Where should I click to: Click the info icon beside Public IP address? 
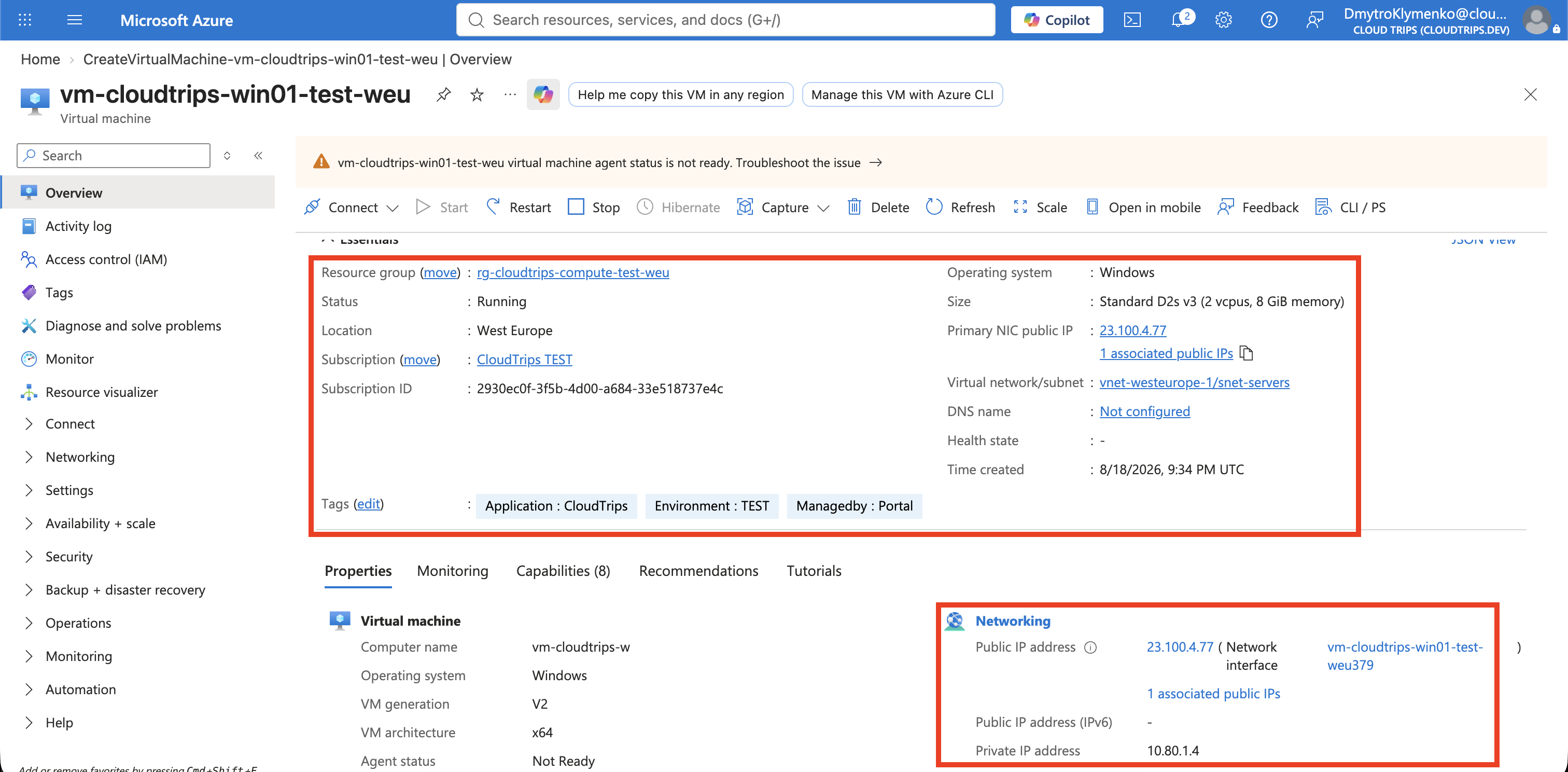[1091, 647]
